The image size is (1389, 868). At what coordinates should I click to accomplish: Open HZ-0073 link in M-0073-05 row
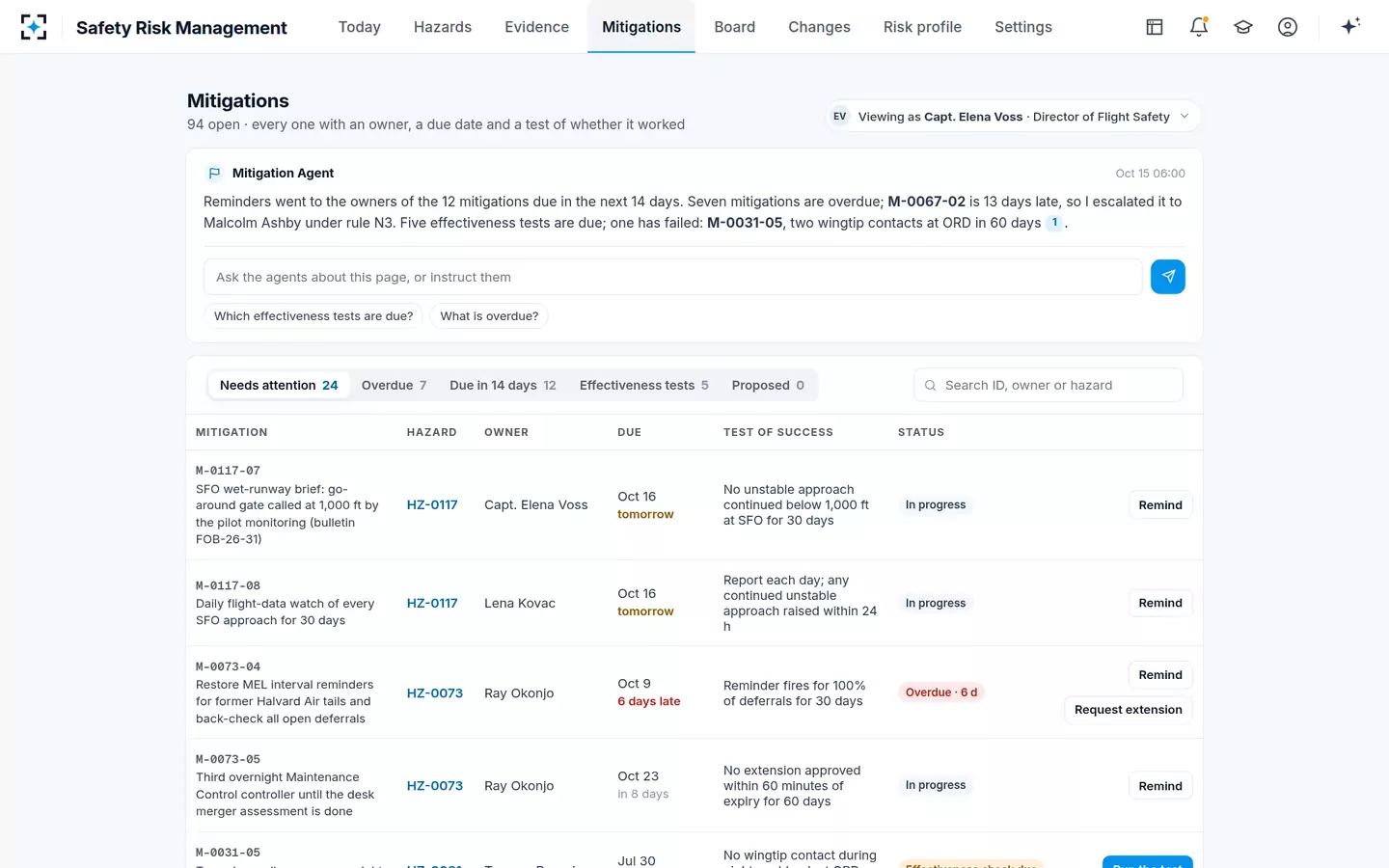pyautogui.click(x=435, y=785)
